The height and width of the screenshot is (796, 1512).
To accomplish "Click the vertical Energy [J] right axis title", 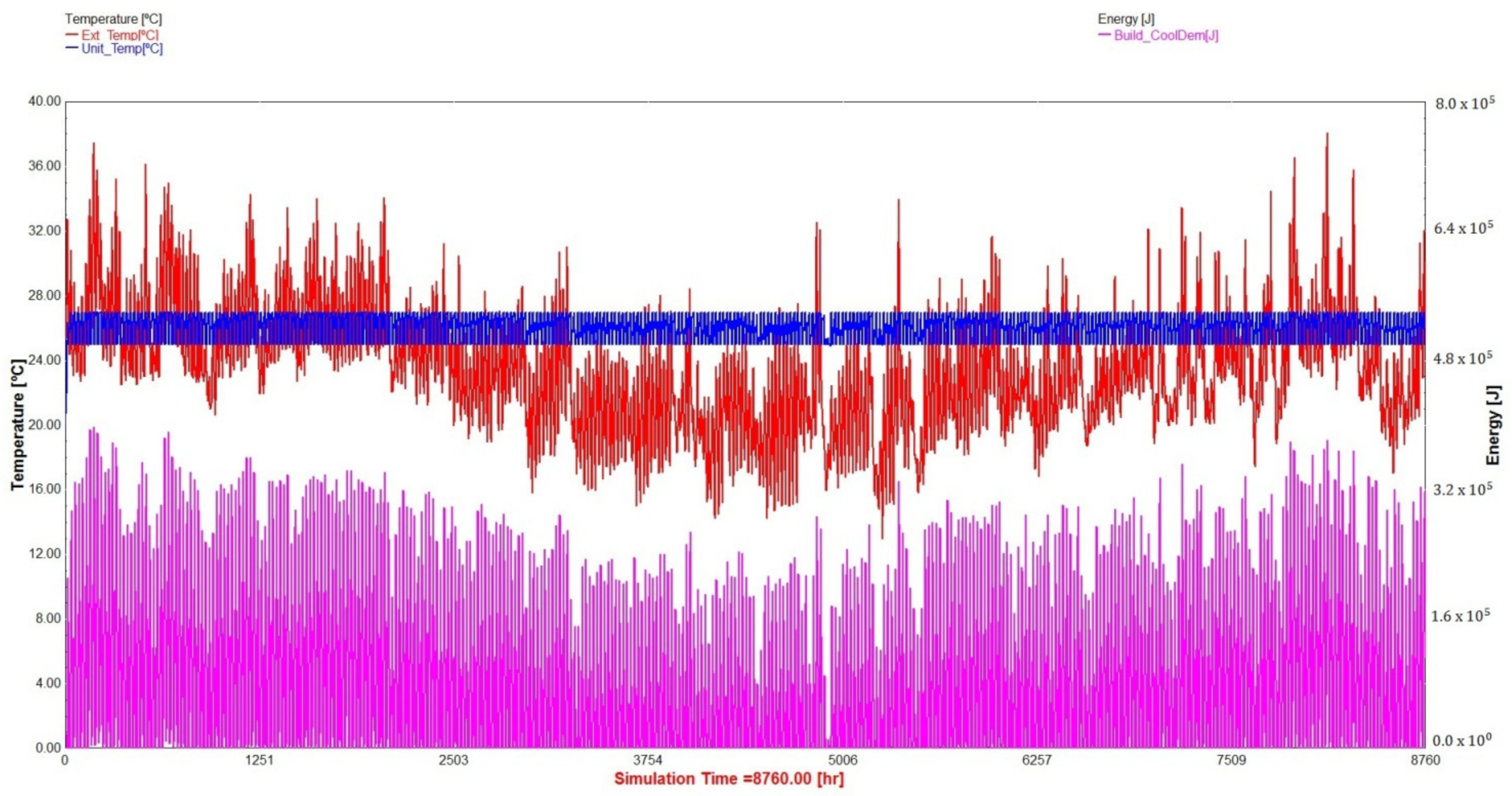I will [x=1494, y=425].
